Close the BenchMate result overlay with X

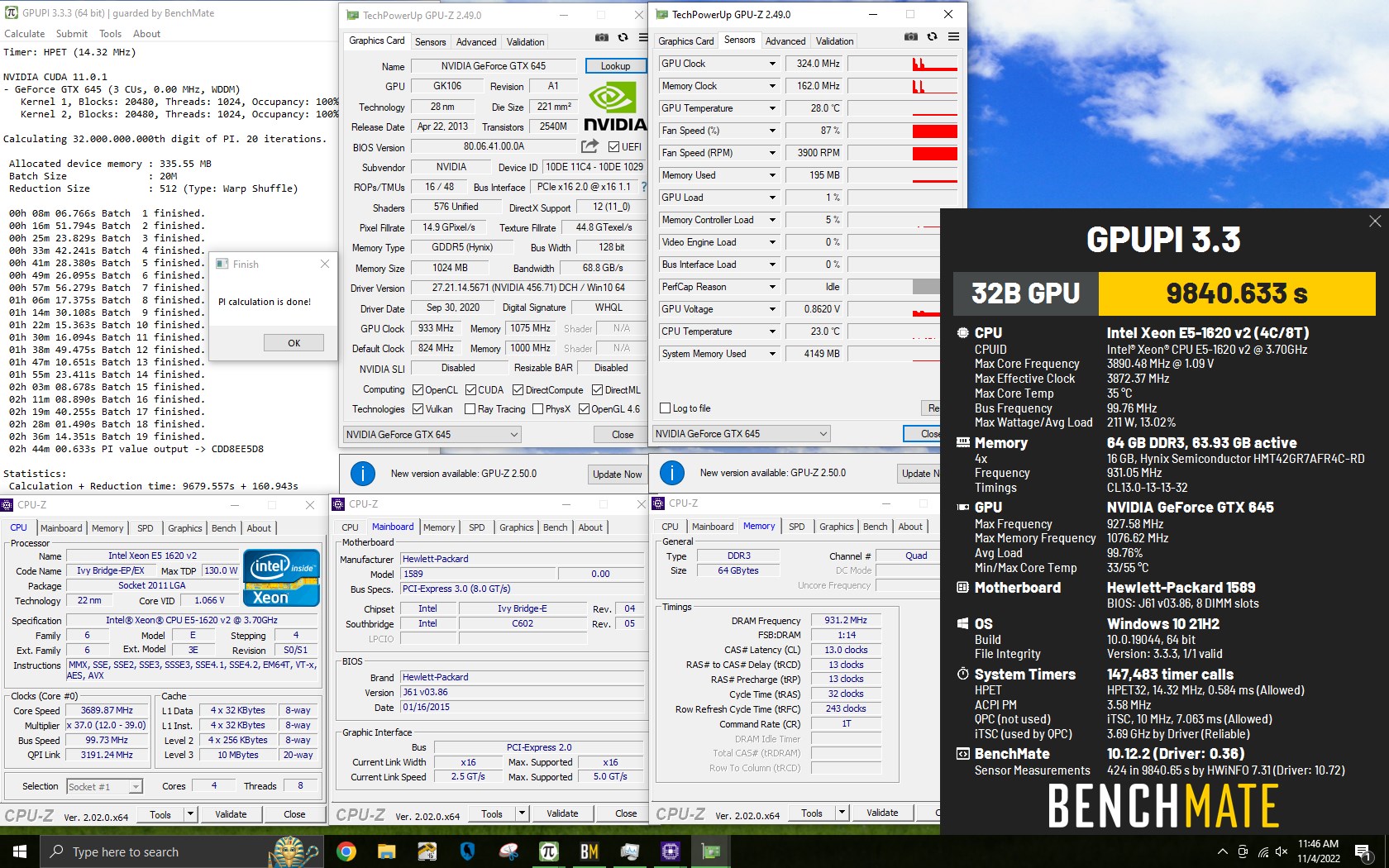(x=1374, y=222)
